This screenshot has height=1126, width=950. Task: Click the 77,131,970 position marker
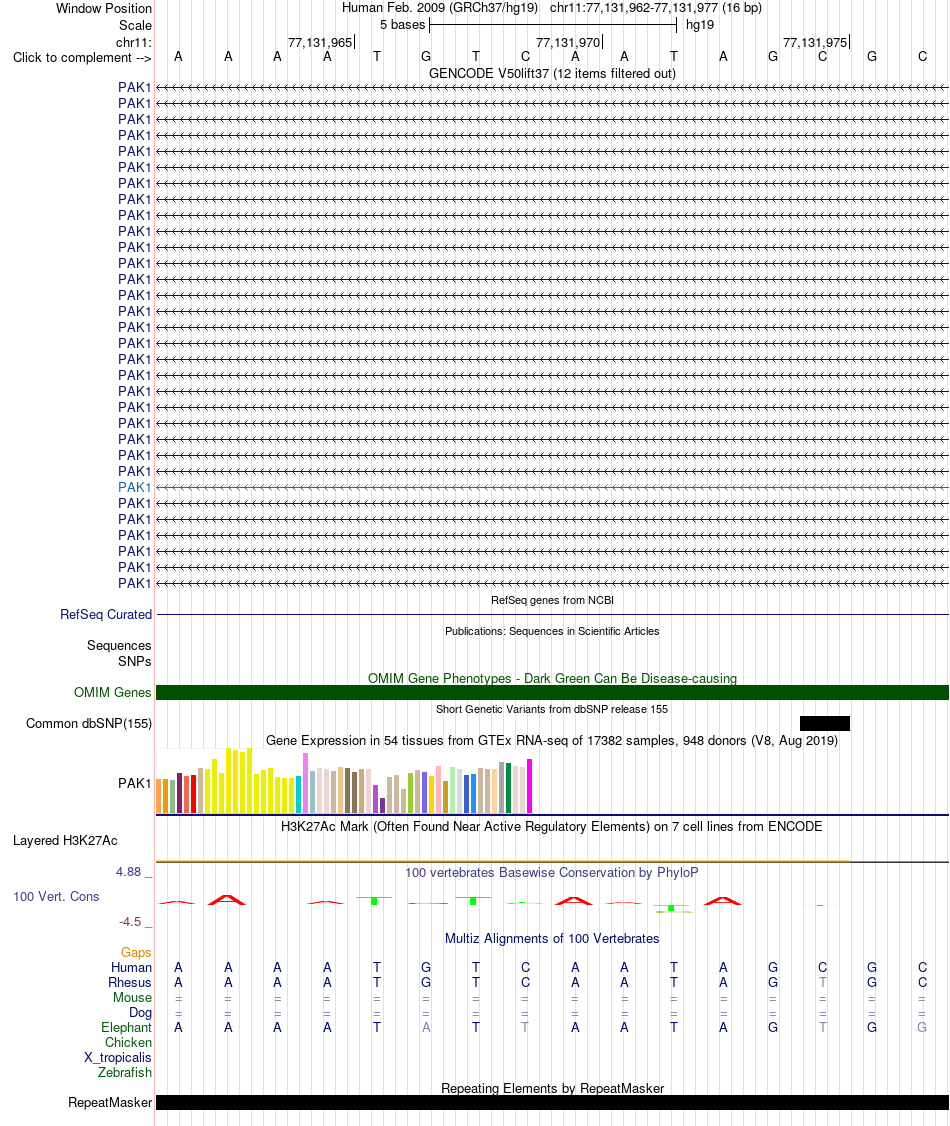(x=569, y=42)
